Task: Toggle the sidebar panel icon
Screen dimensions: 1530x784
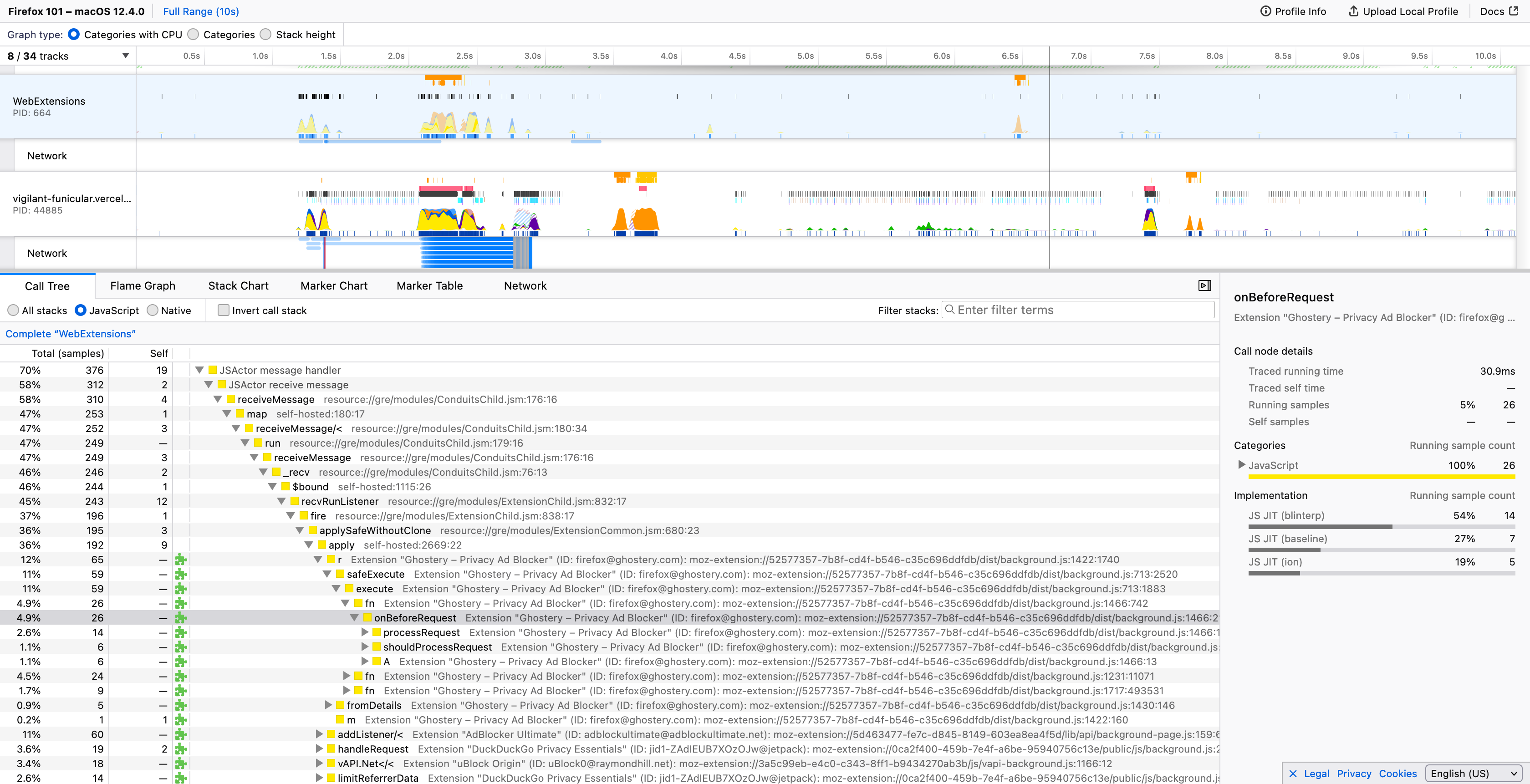Action: (x=1204, y=285)
